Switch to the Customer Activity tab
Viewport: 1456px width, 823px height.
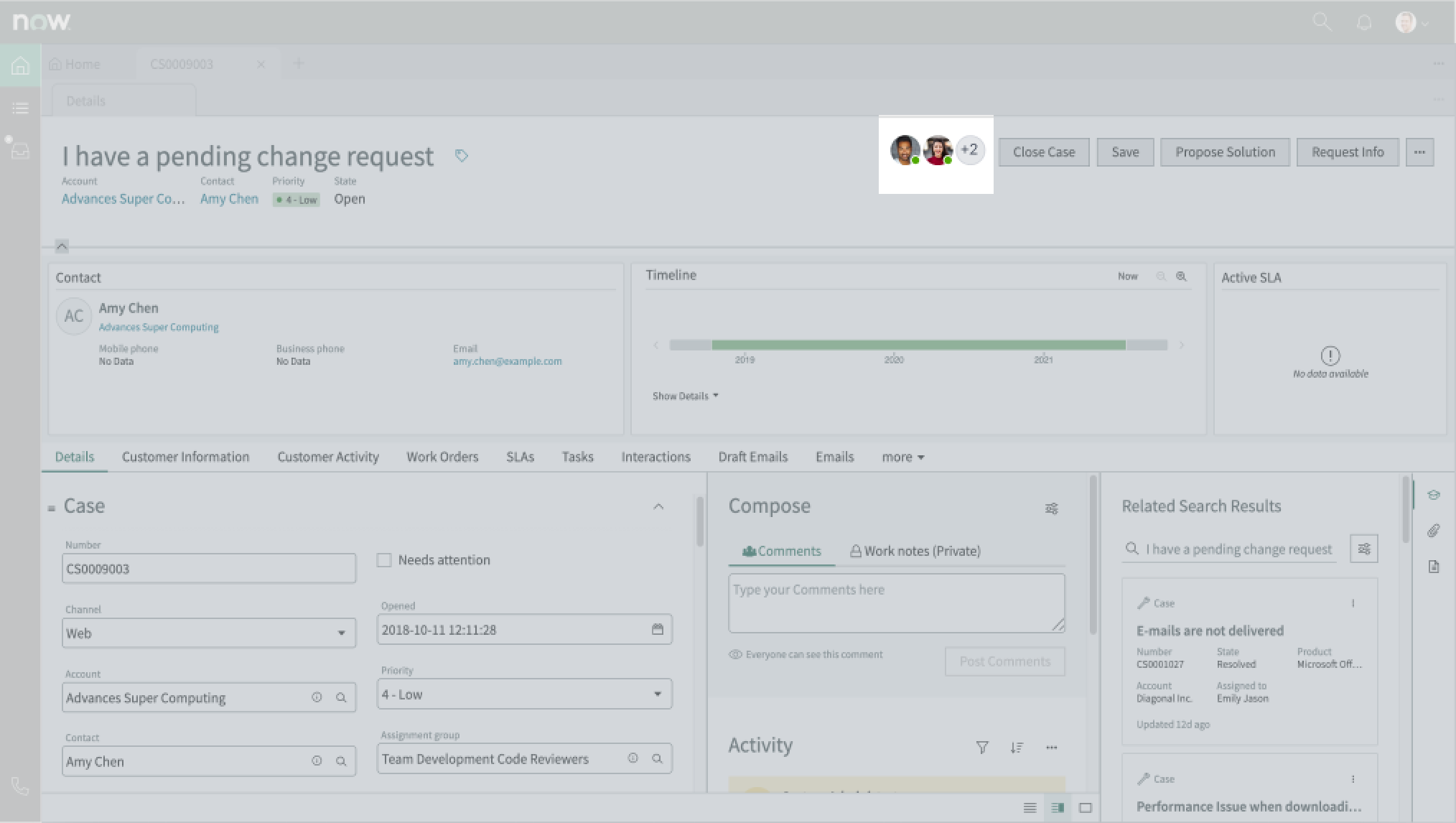(x=328, y=457)
